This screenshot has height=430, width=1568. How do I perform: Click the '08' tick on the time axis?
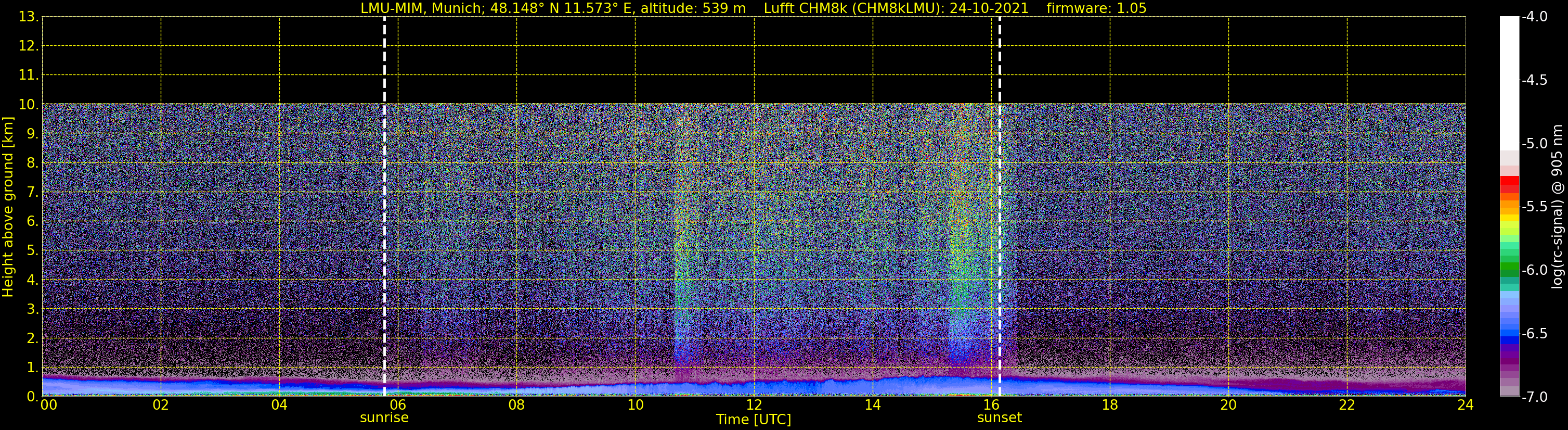[516, 405]
